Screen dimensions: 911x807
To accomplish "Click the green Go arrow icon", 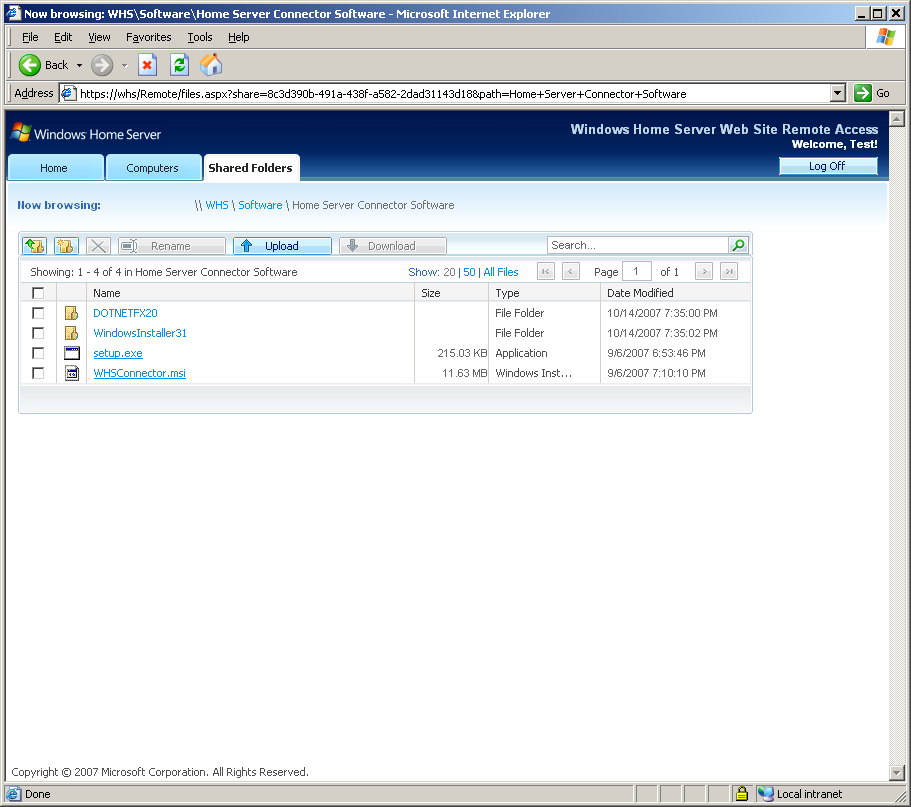I will tap(863, 93).
